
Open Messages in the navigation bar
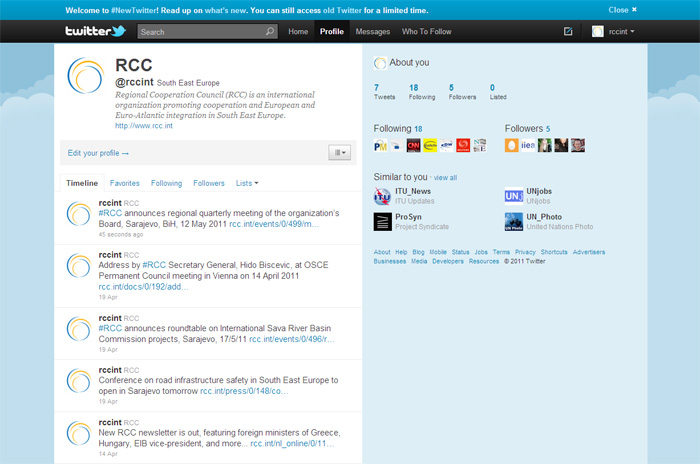tap(373, 32)
